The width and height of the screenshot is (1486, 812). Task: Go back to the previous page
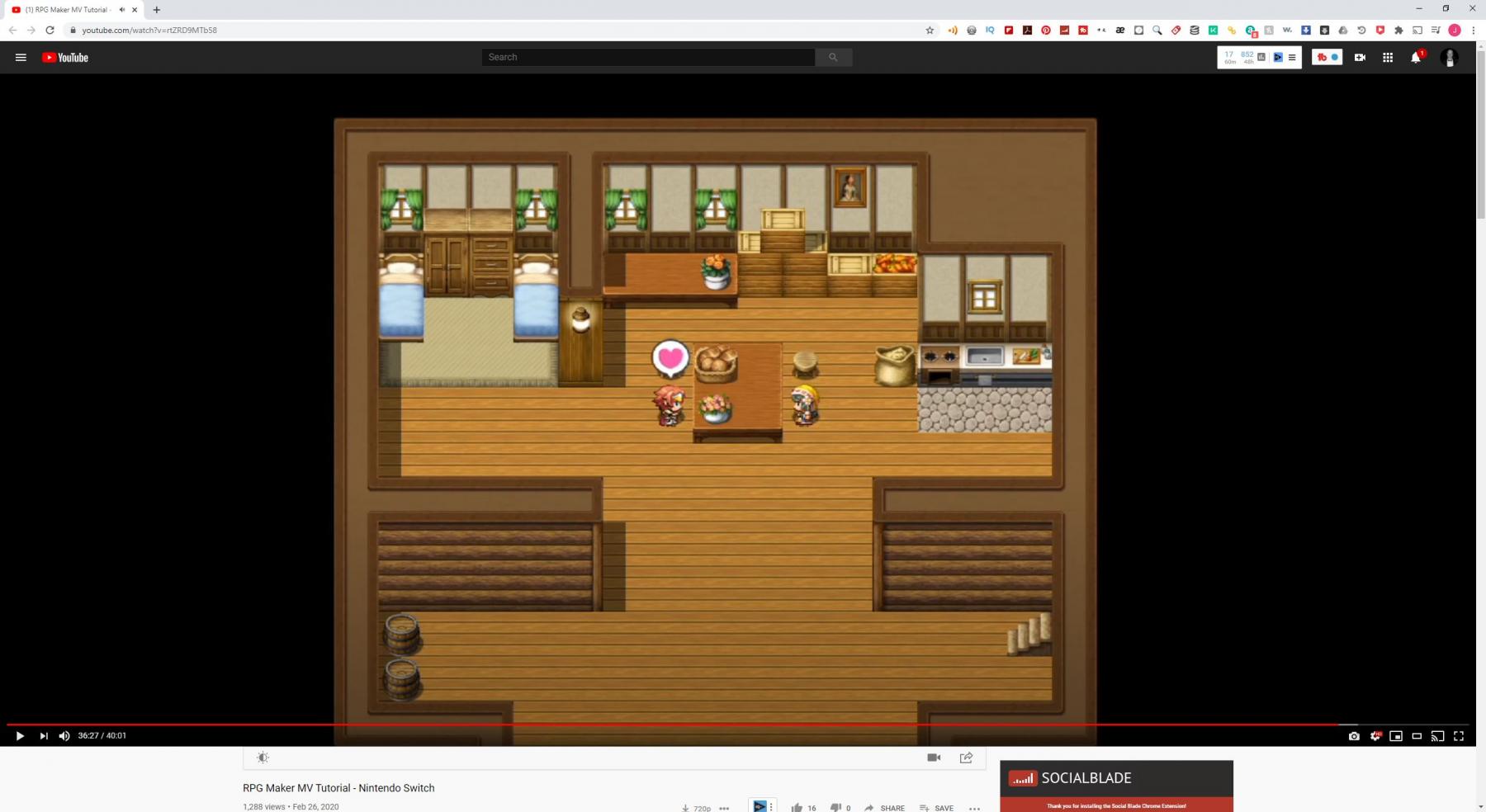(x=12, y=30)
